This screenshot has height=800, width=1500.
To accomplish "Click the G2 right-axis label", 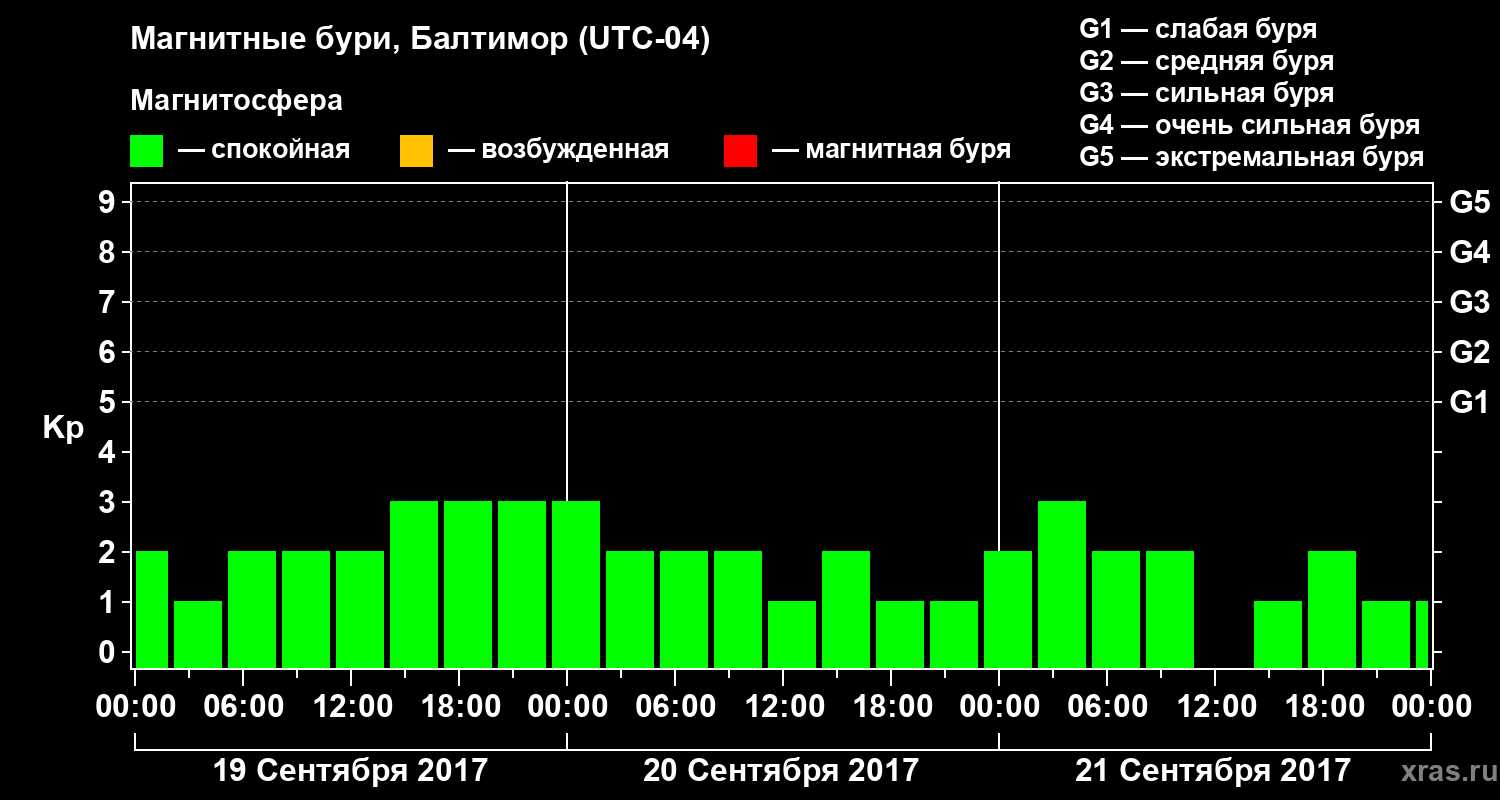I will point(1469,352).
